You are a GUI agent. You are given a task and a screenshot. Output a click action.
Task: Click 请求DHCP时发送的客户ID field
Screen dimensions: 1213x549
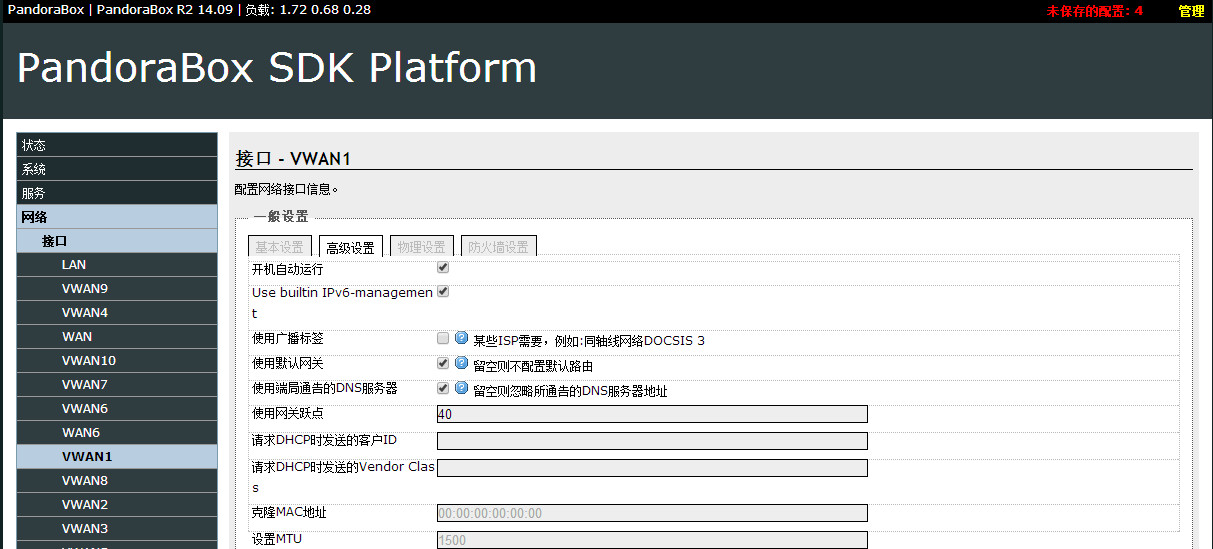[652, 441]
